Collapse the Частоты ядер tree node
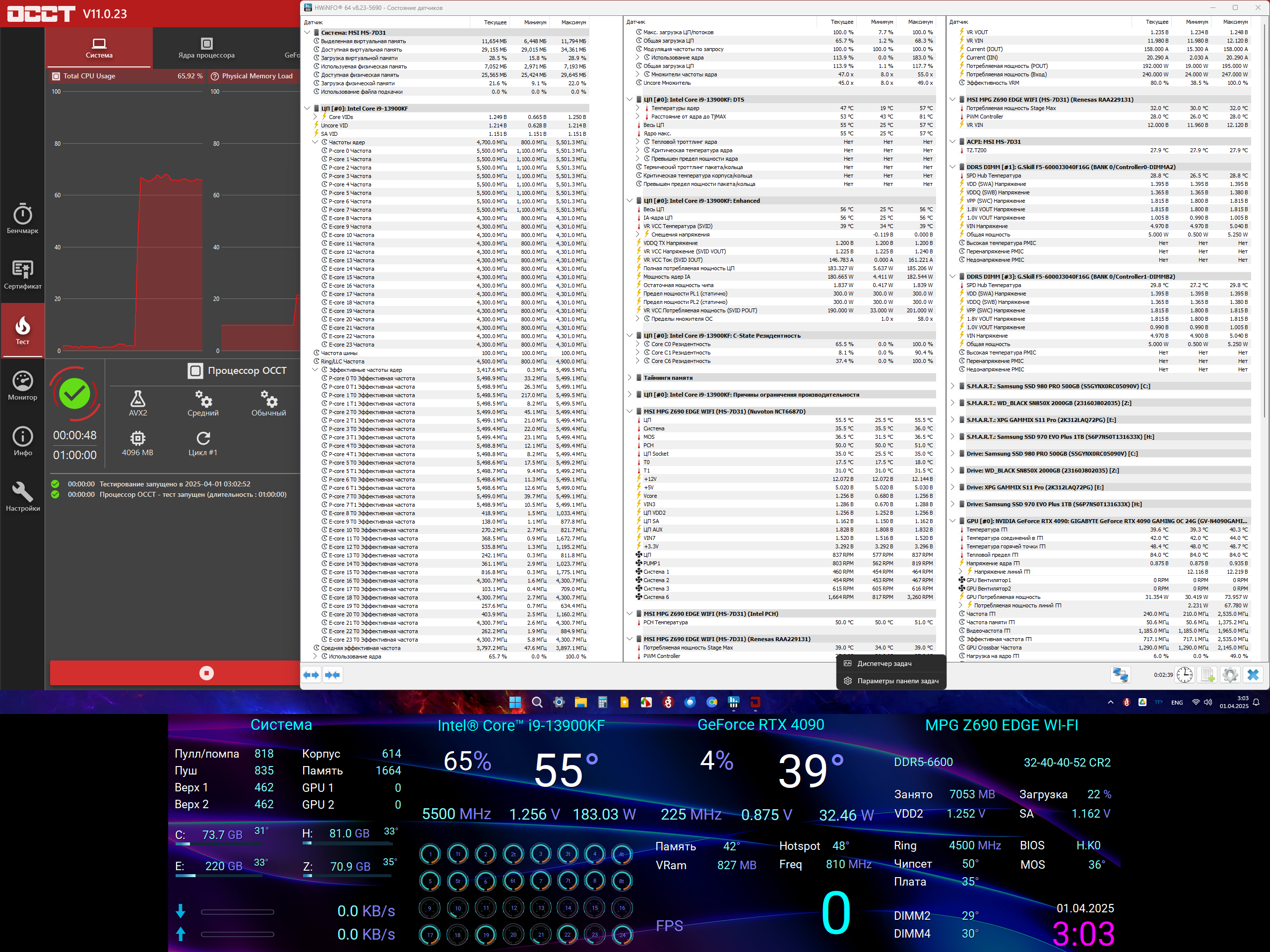The image size is (1270, 952). coord(315,142)
